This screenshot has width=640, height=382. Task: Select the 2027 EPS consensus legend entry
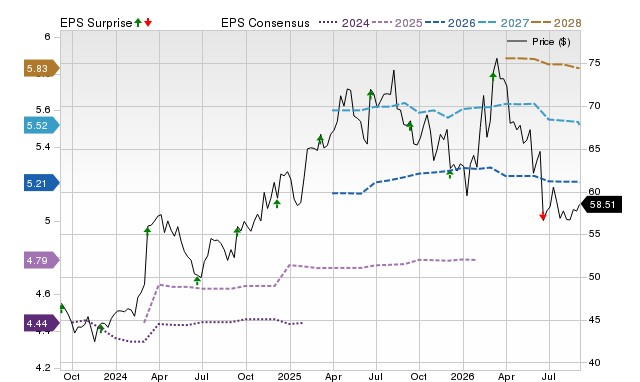pos(503,23)
